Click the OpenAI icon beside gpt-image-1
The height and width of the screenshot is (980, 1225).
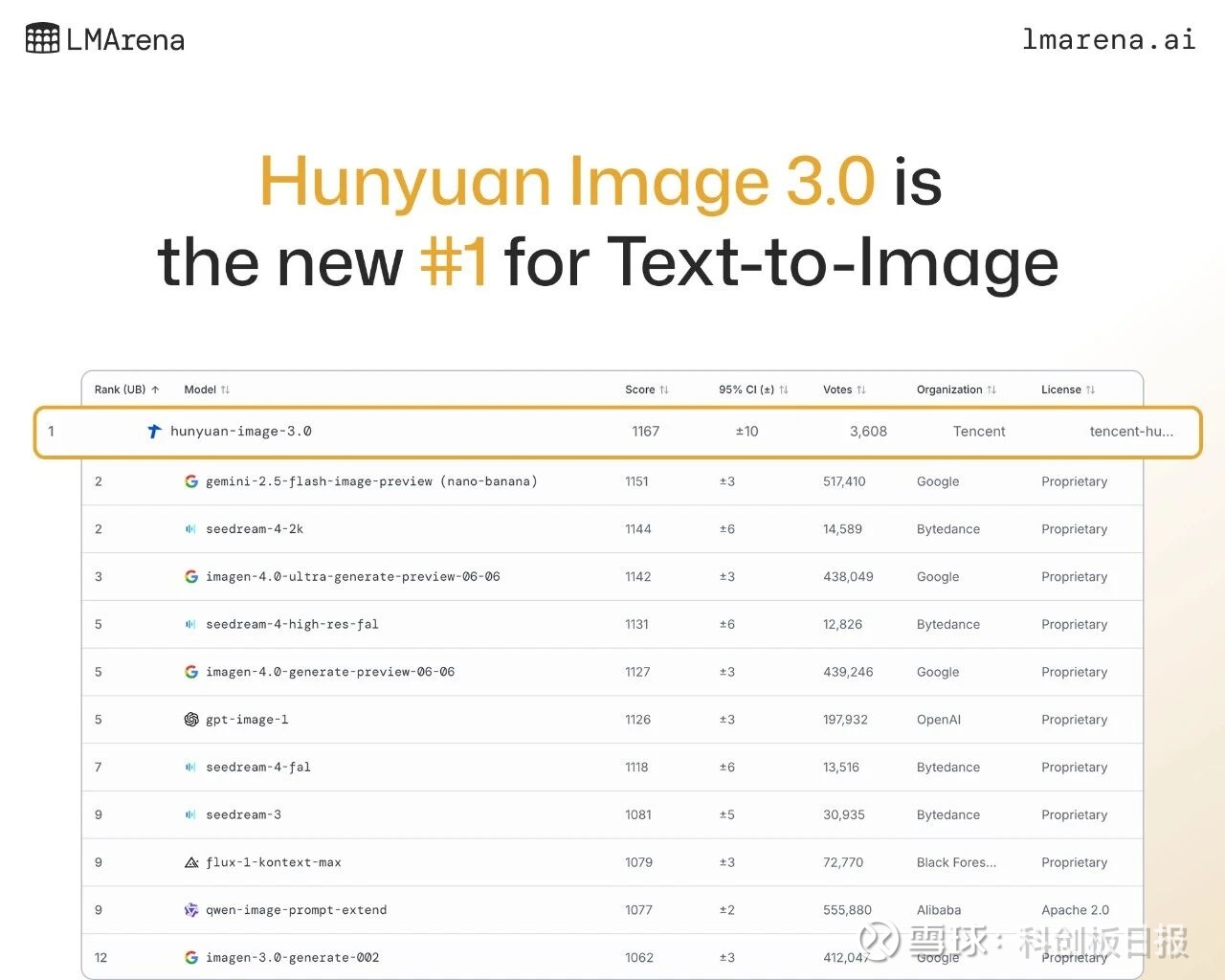coord(191,720)
